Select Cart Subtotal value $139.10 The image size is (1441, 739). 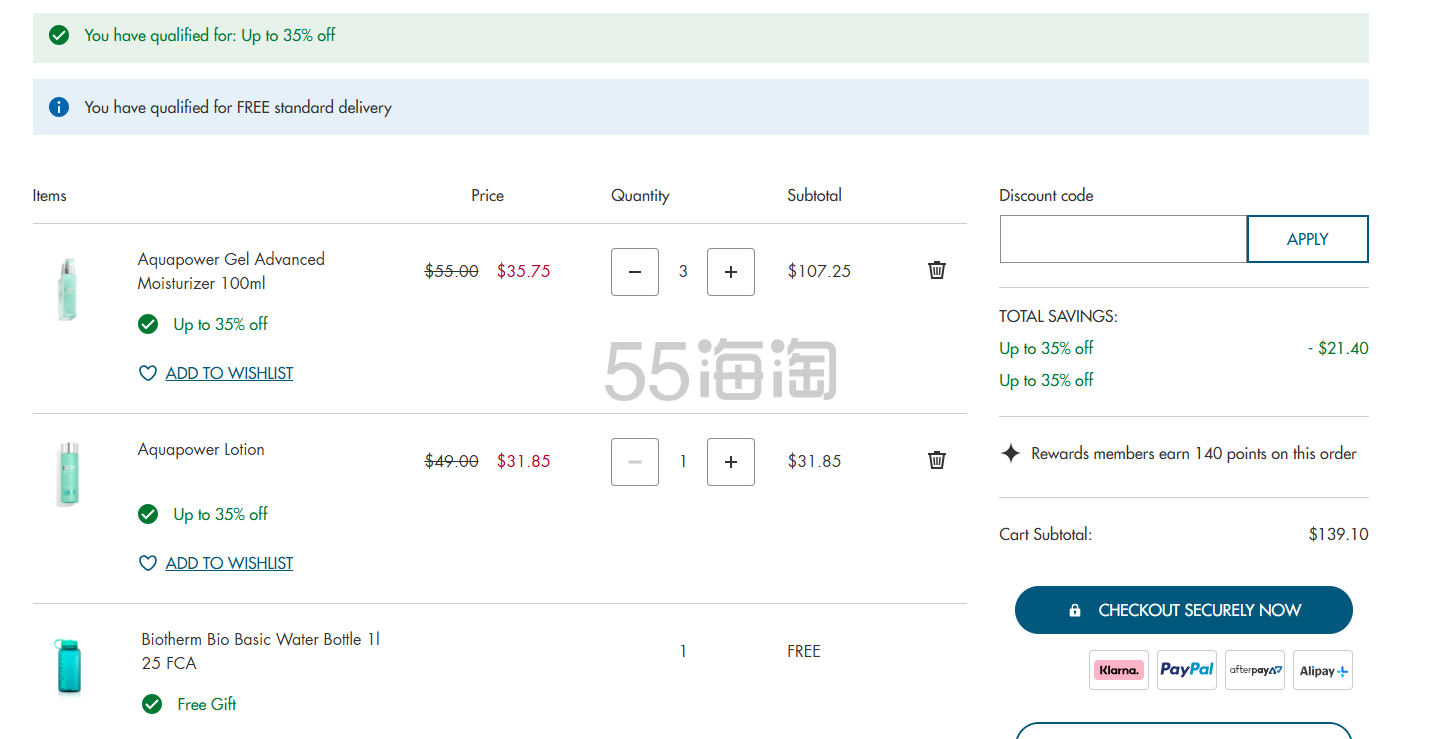point(1338,534)
